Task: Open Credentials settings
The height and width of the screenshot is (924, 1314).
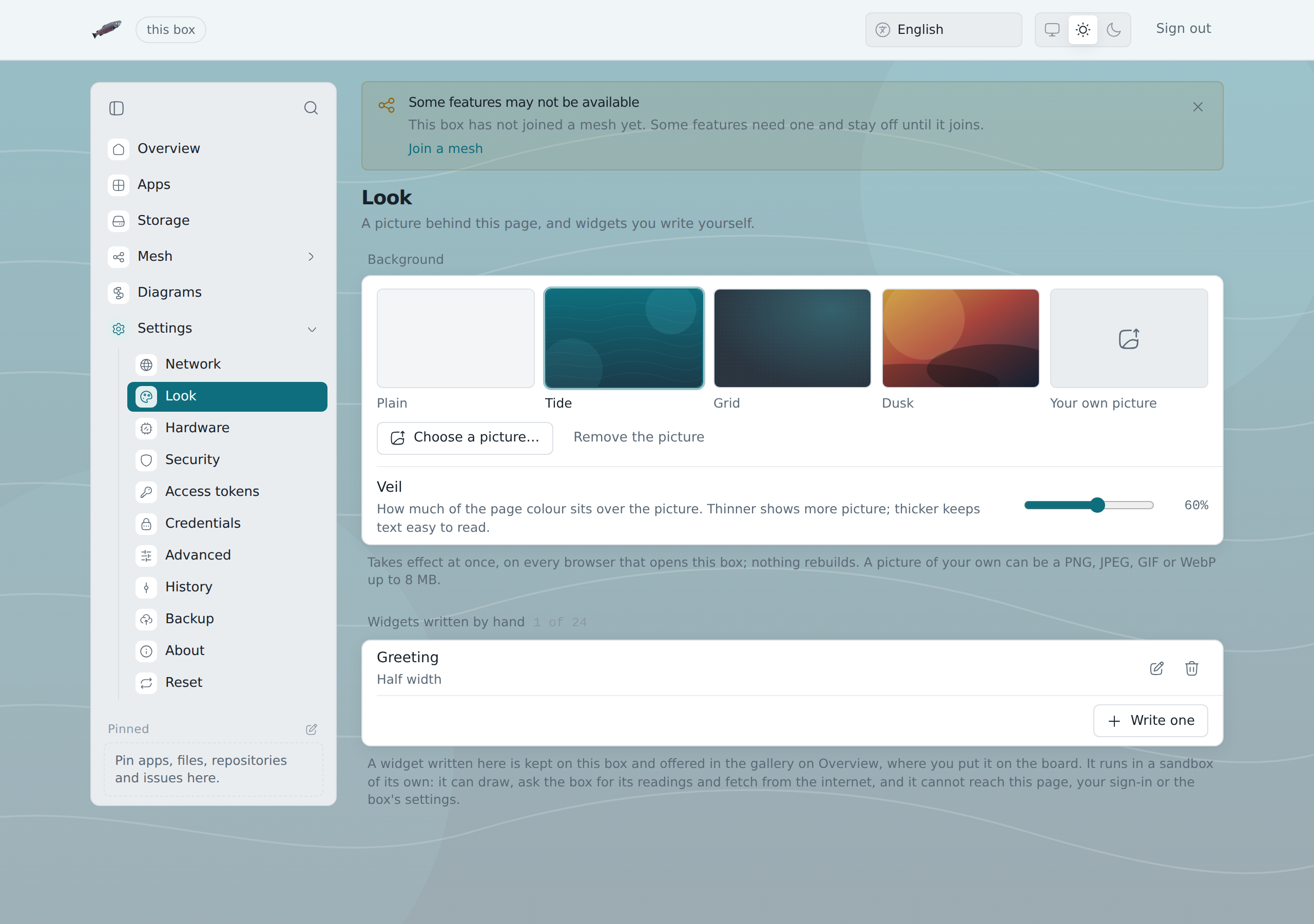Action: pyautogui.click(x=227, y=523)
